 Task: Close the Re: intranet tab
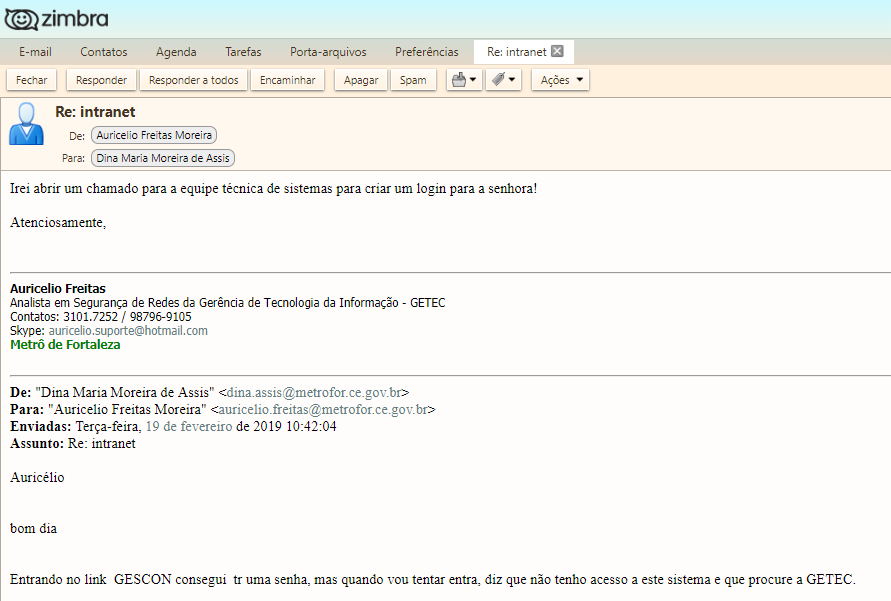pyautogui.click(x=557, y=51)
